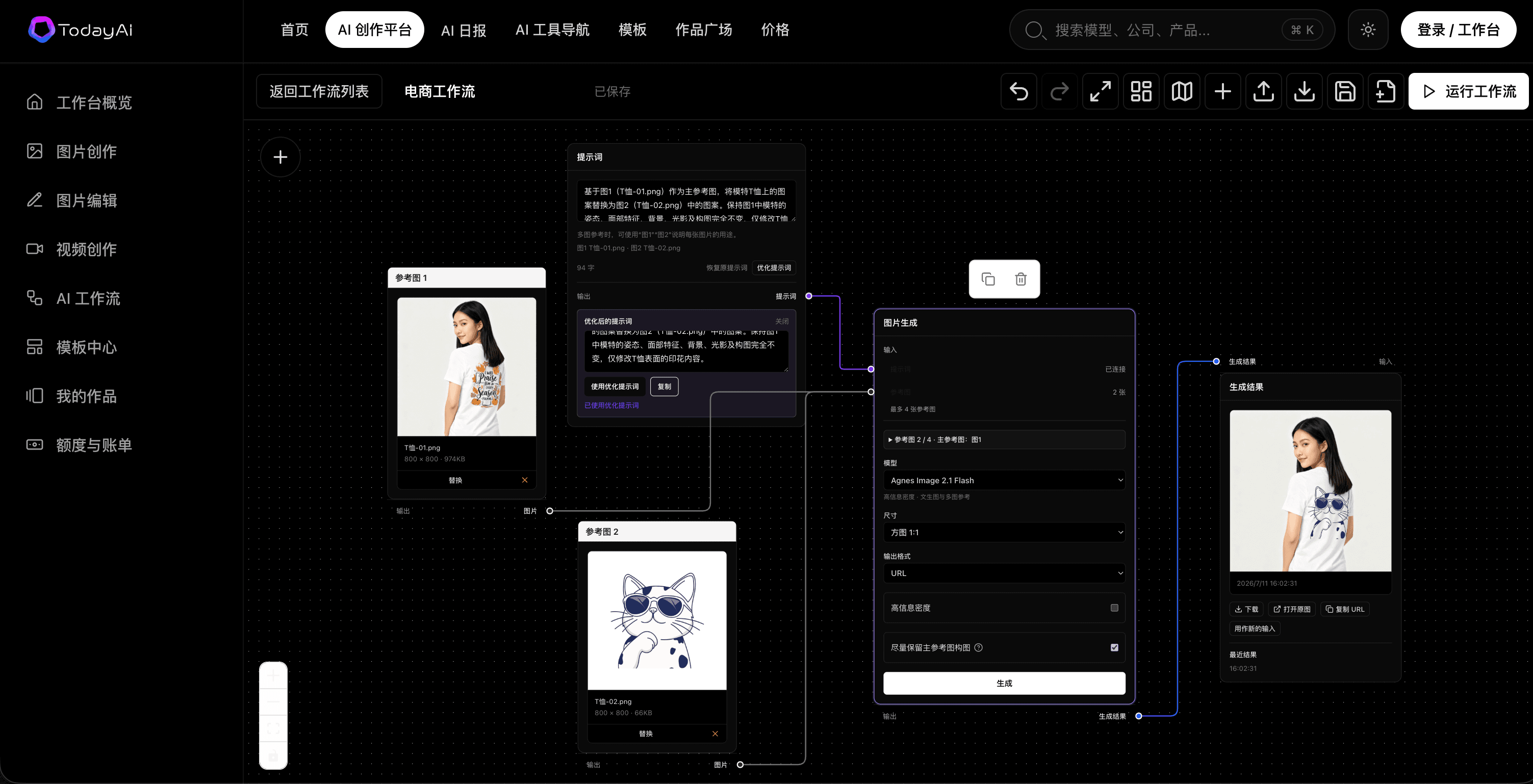Open 模板中心 in sidebar
This screenshot has width=1533, height=784.
pyautogui.click(x=71, y=347)
